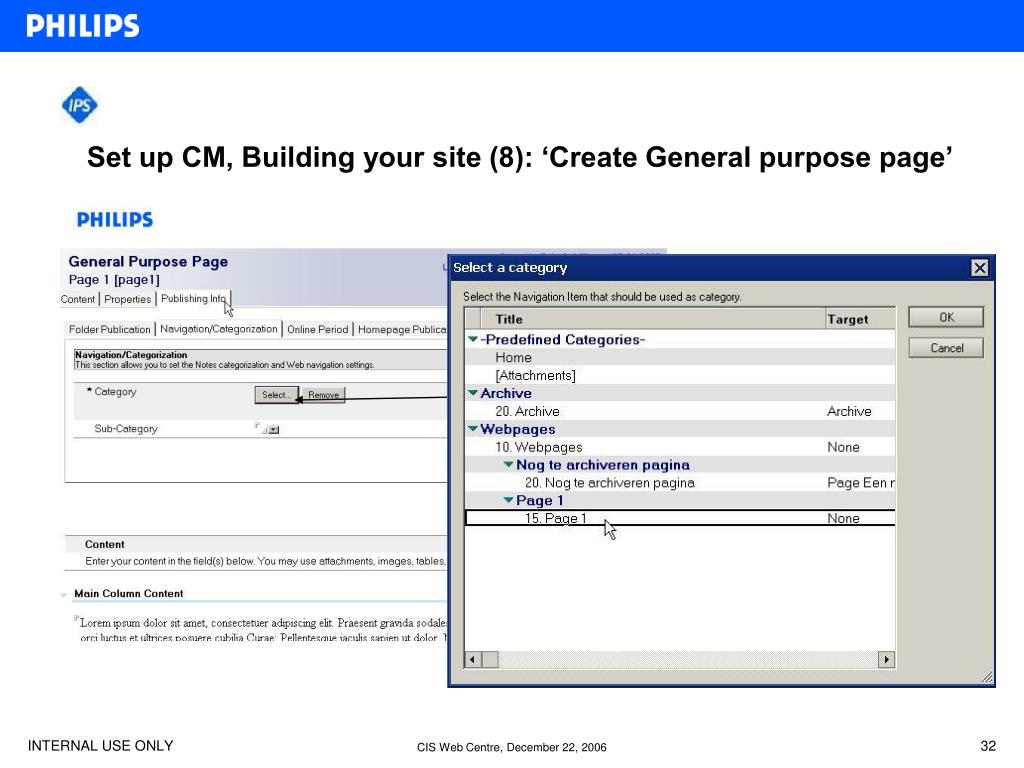Select the 20. Archive row
This screenshot has height=768, width=1024.
[680, 411]
